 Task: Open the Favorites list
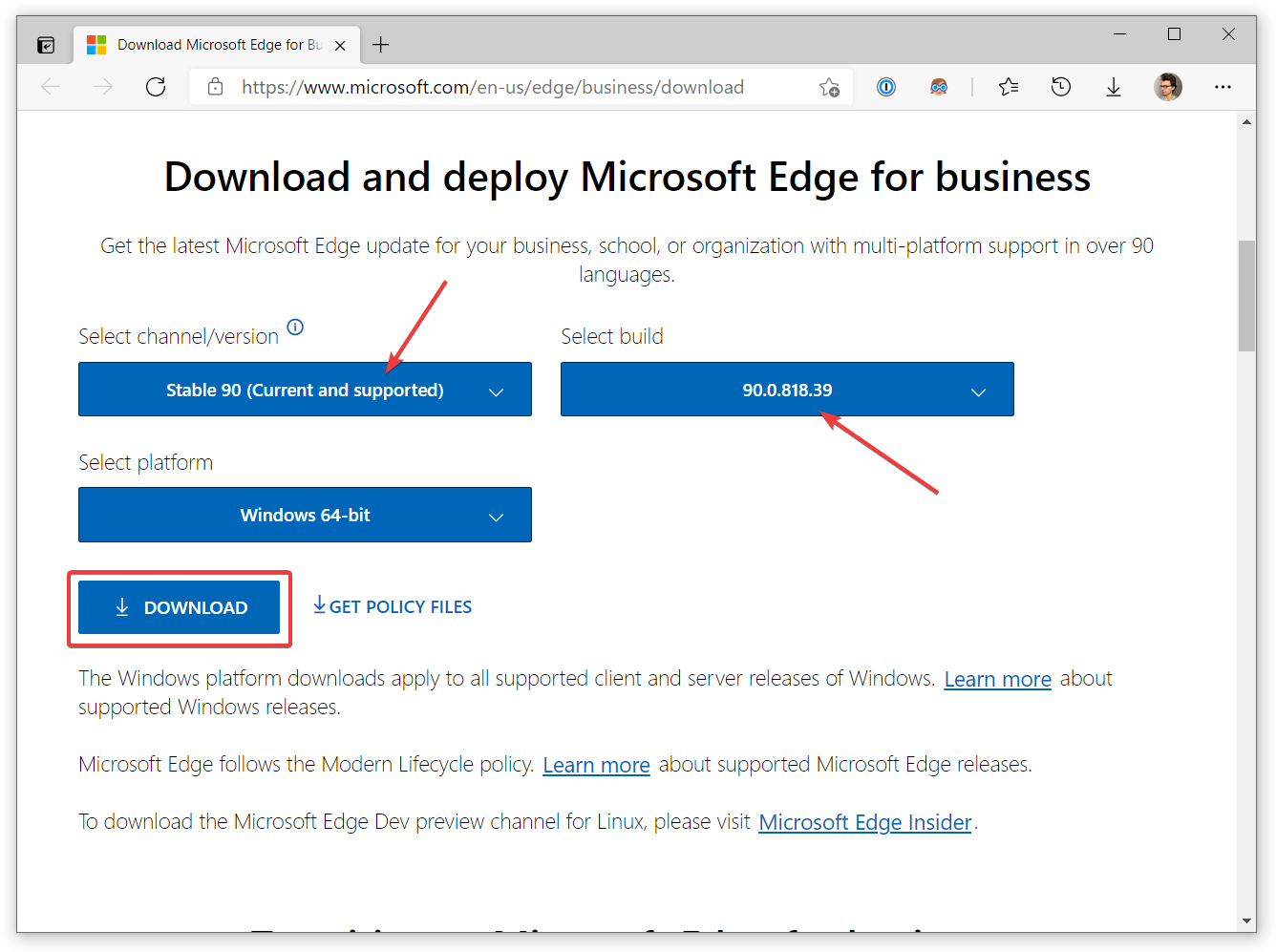click(1009, 87)
